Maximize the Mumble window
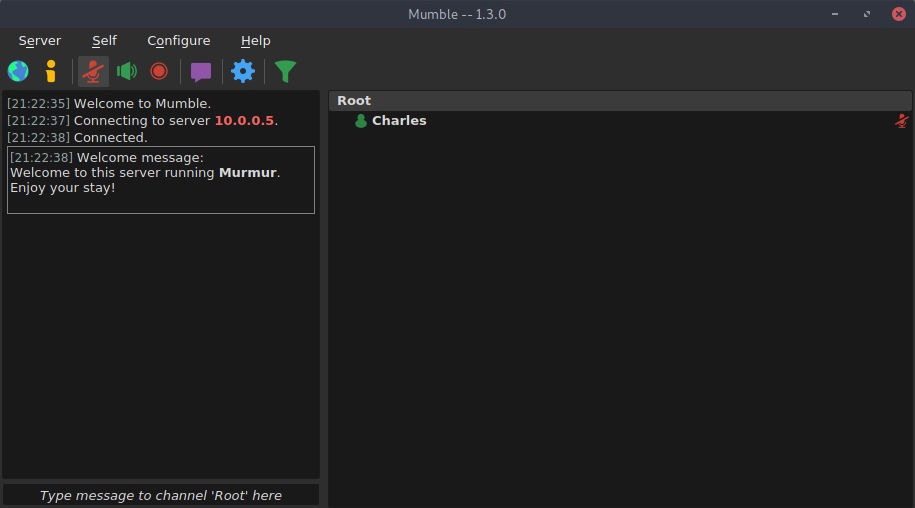Image resolution: width=915 pixels, height=508 pixels. (867, 14)
